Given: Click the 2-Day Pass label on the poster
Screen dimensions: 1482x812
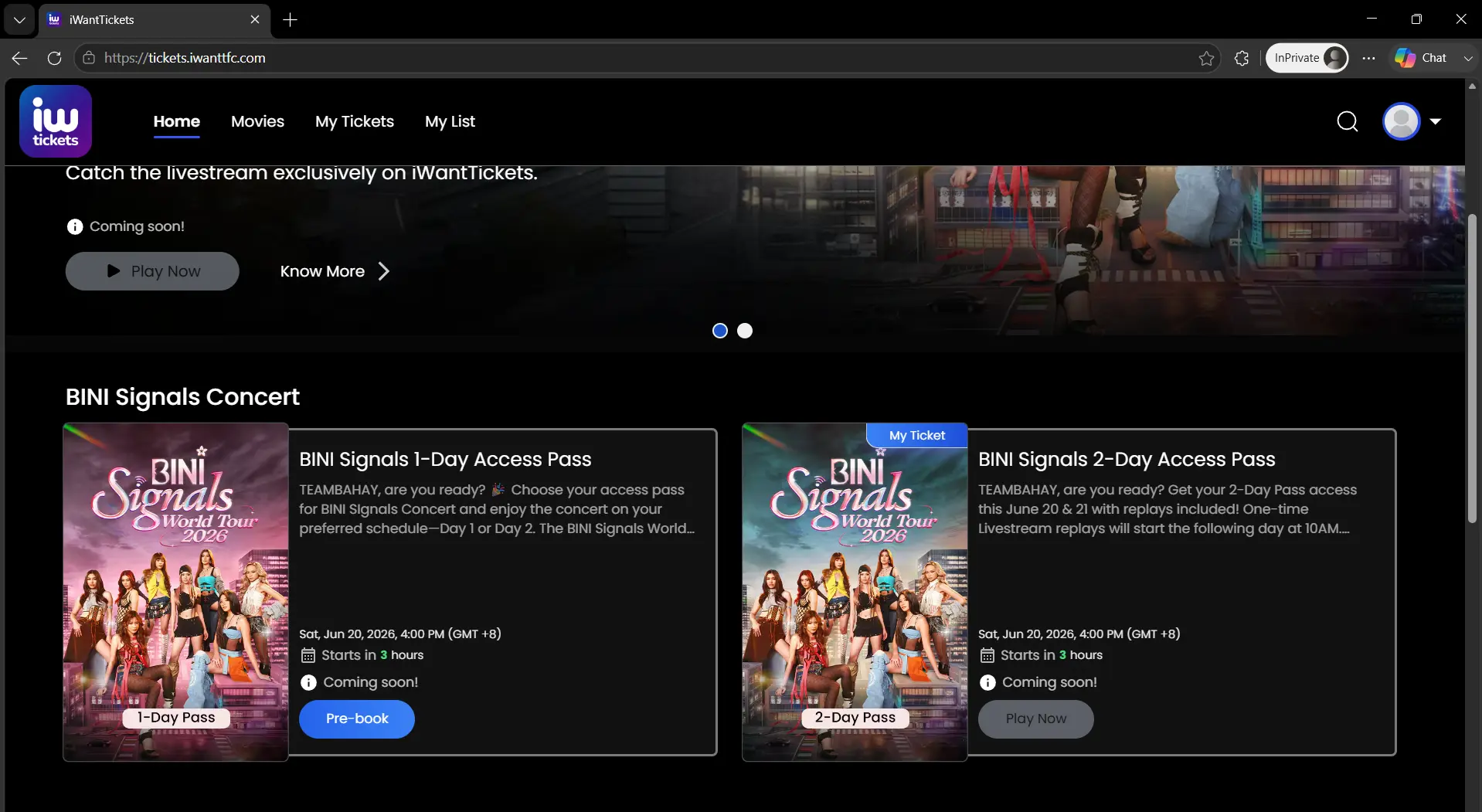Looking at the screenshot, I should (855, 718).
